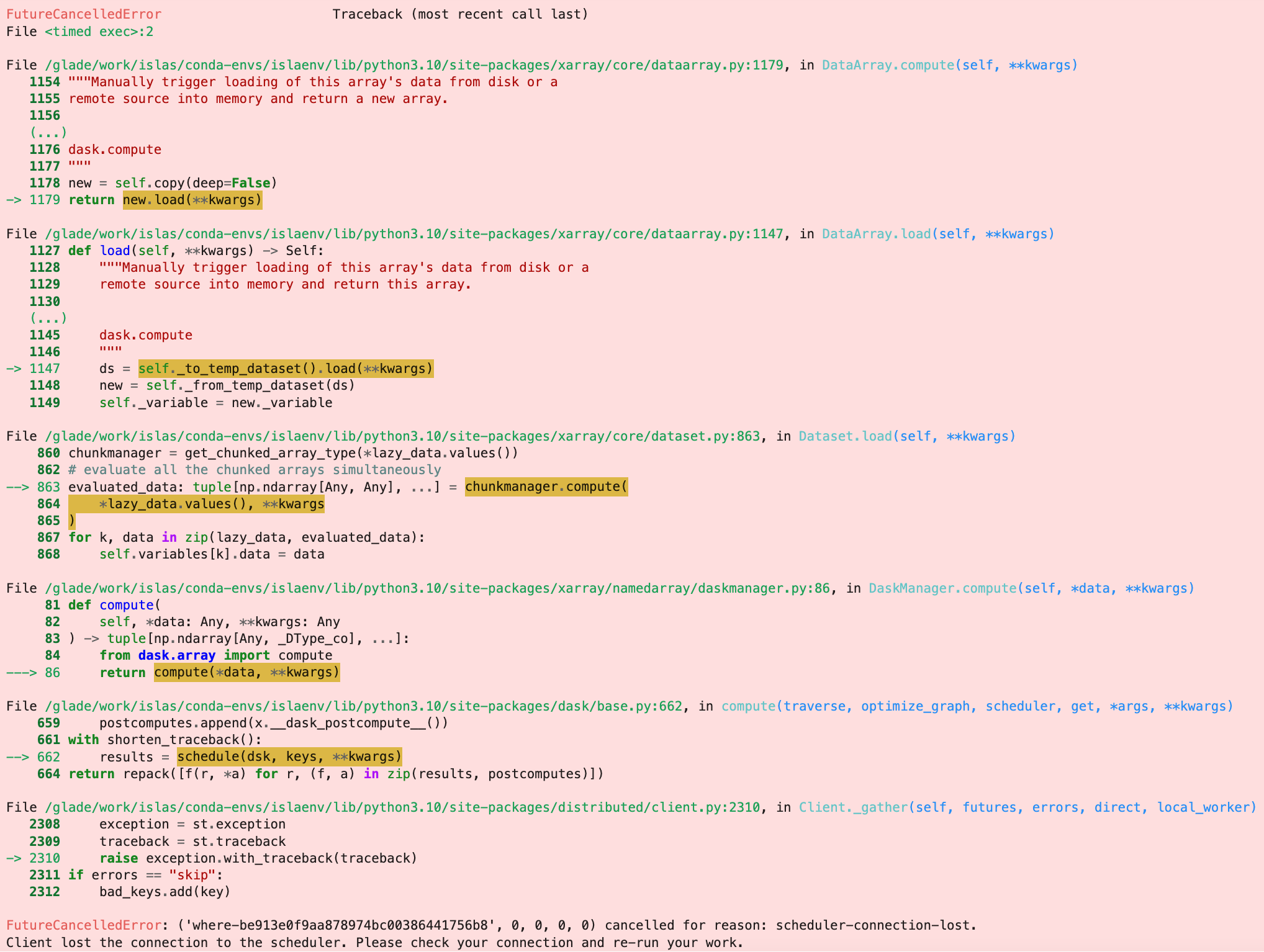1264x952 pixels.
Task: Click the dataarray.py:1147 file path
Action: pos(414,234)
